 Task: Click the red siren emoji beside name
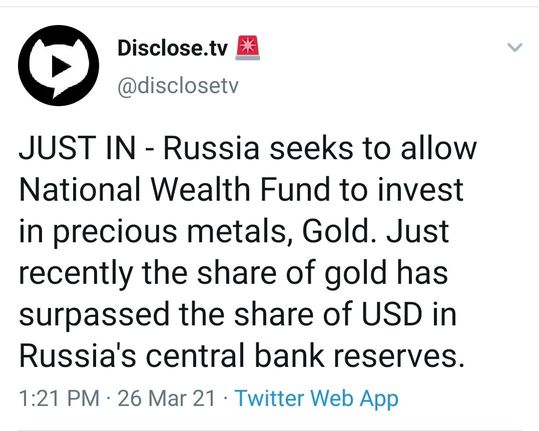[248, 47]
